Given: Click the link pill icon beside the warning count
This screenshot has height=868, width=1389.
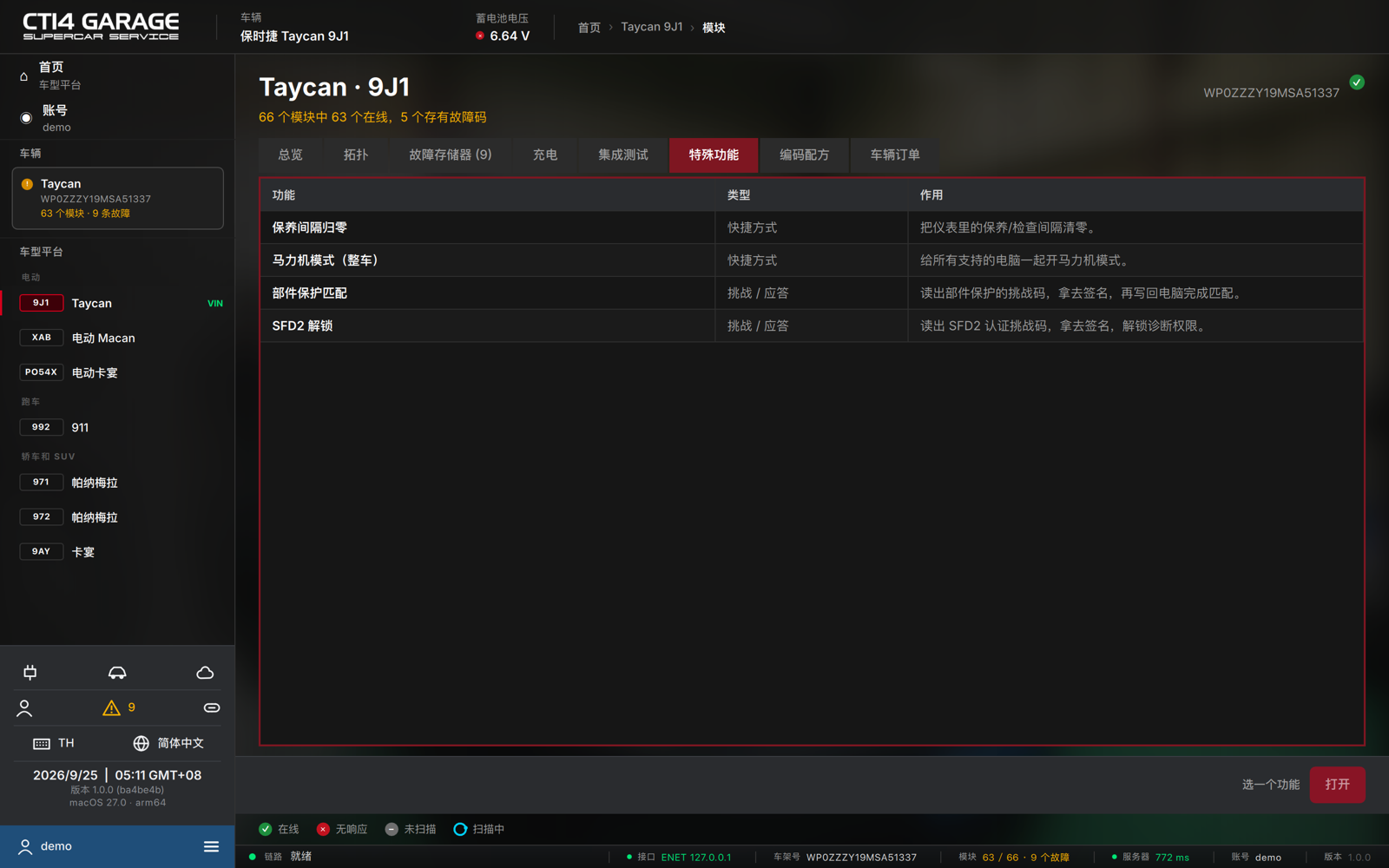Looking at the screenshot, I should [x=212, y=708].
